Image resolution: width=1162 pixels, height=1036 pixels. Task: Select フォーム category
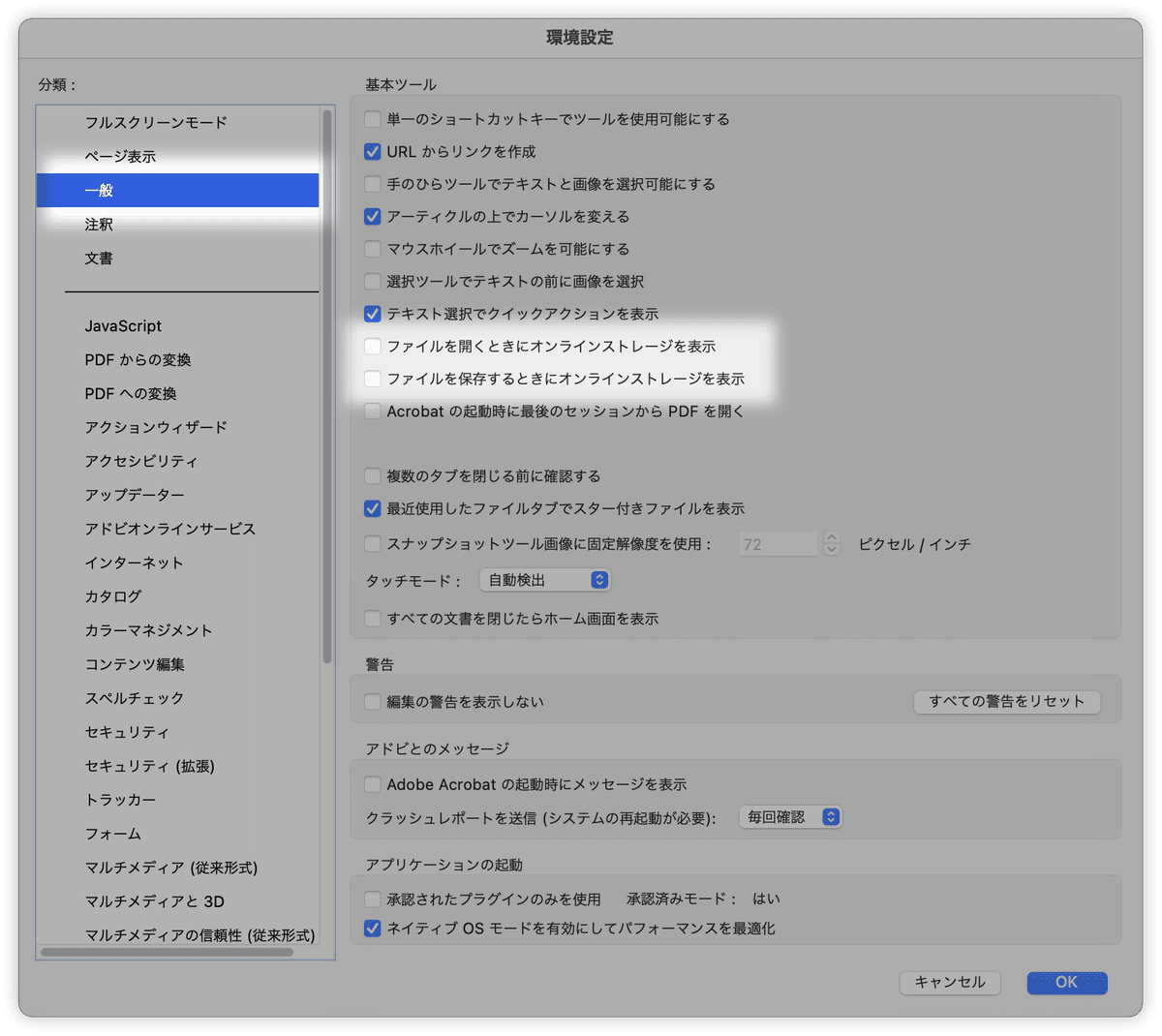pyautogui.click(x=178, y=835)
